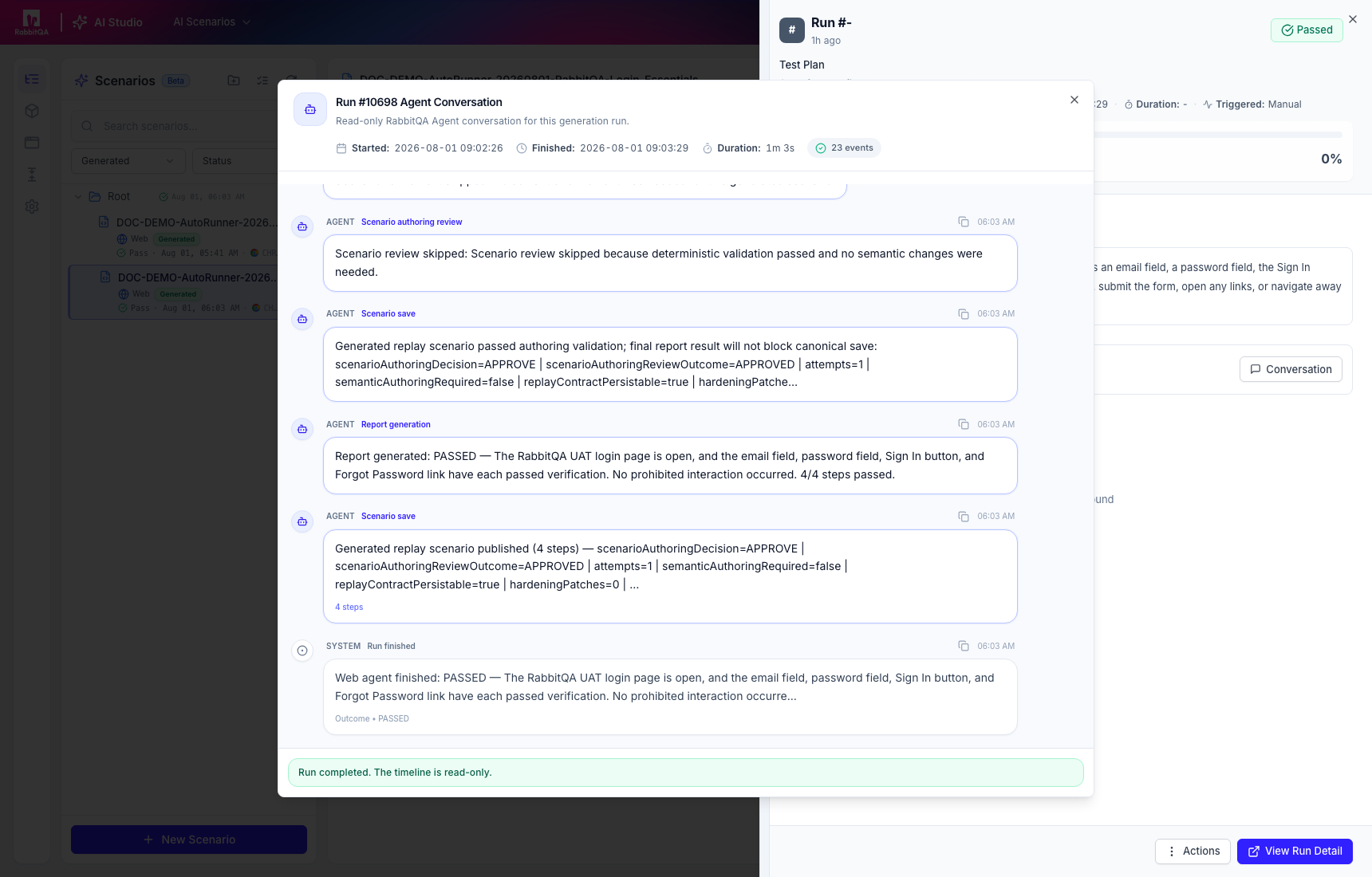Viewport: 1372px width, 877px height.
Task: Copy the Scenario authoring review message
Action: (964, 222)
